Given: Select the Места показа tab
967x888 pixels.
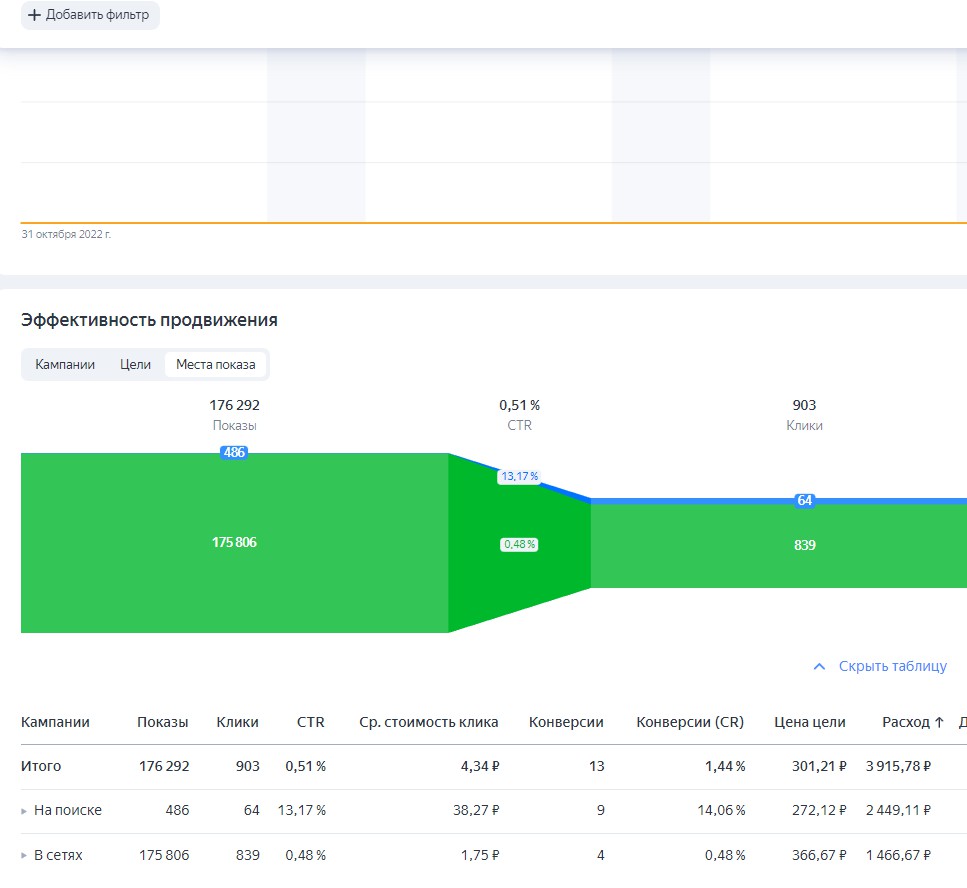Looking at the screenshot, I should [215, 364].
